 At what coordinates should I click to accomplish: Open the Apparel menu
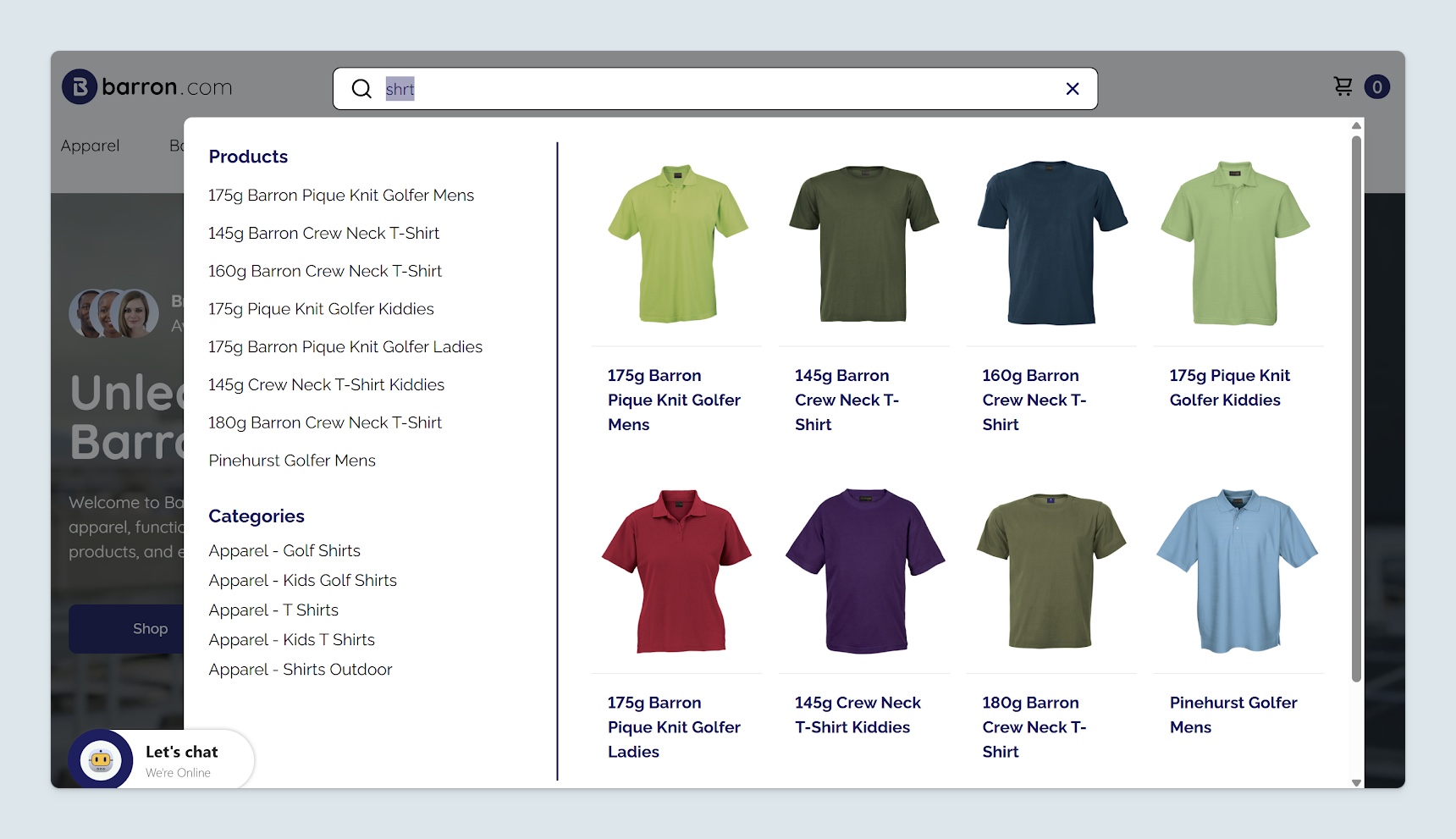91,146
